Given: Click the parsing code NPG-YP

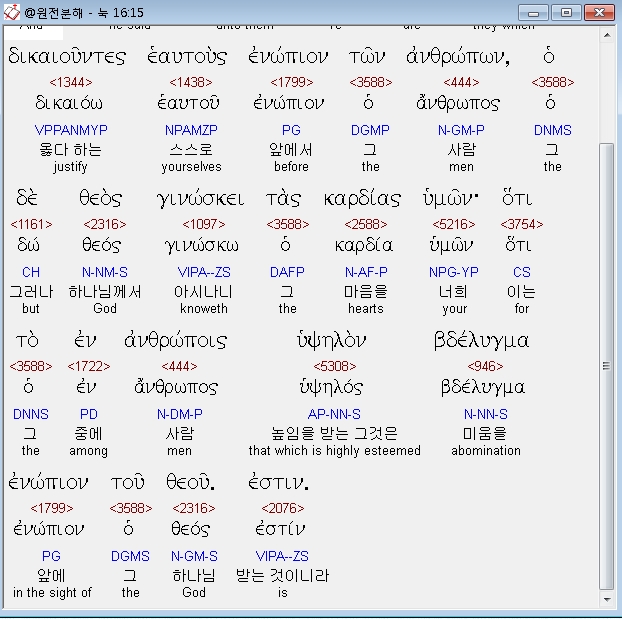Looking at the screenshot, I should (454, 272).
